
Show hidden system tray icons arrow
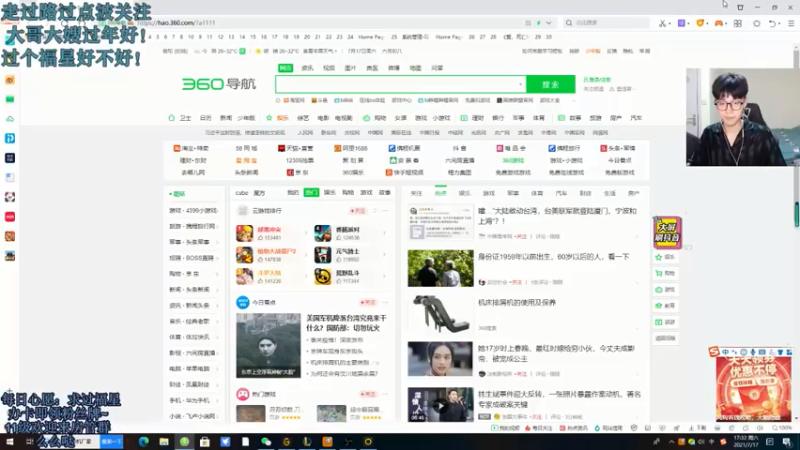[x=671, y=442]
